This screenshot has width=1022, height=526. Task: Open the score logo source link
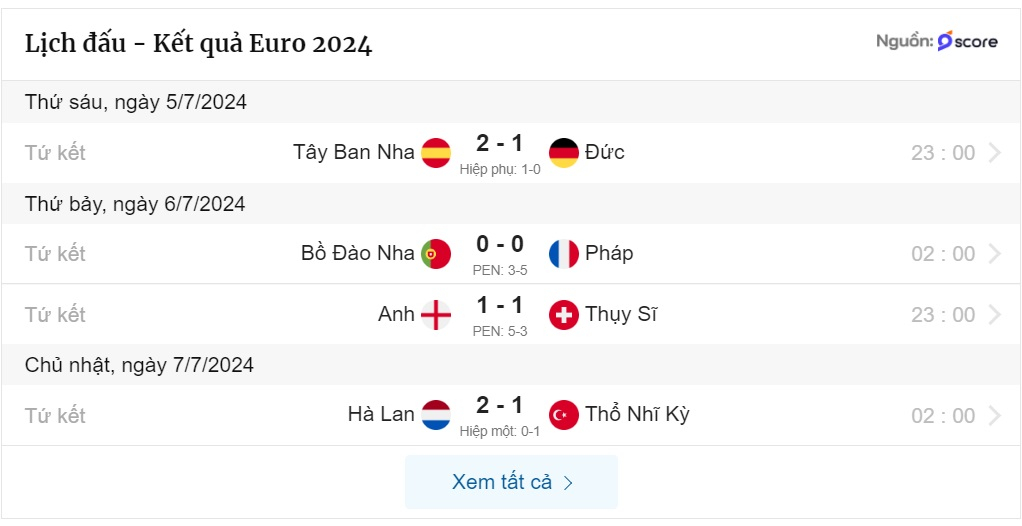pos(967,42)
